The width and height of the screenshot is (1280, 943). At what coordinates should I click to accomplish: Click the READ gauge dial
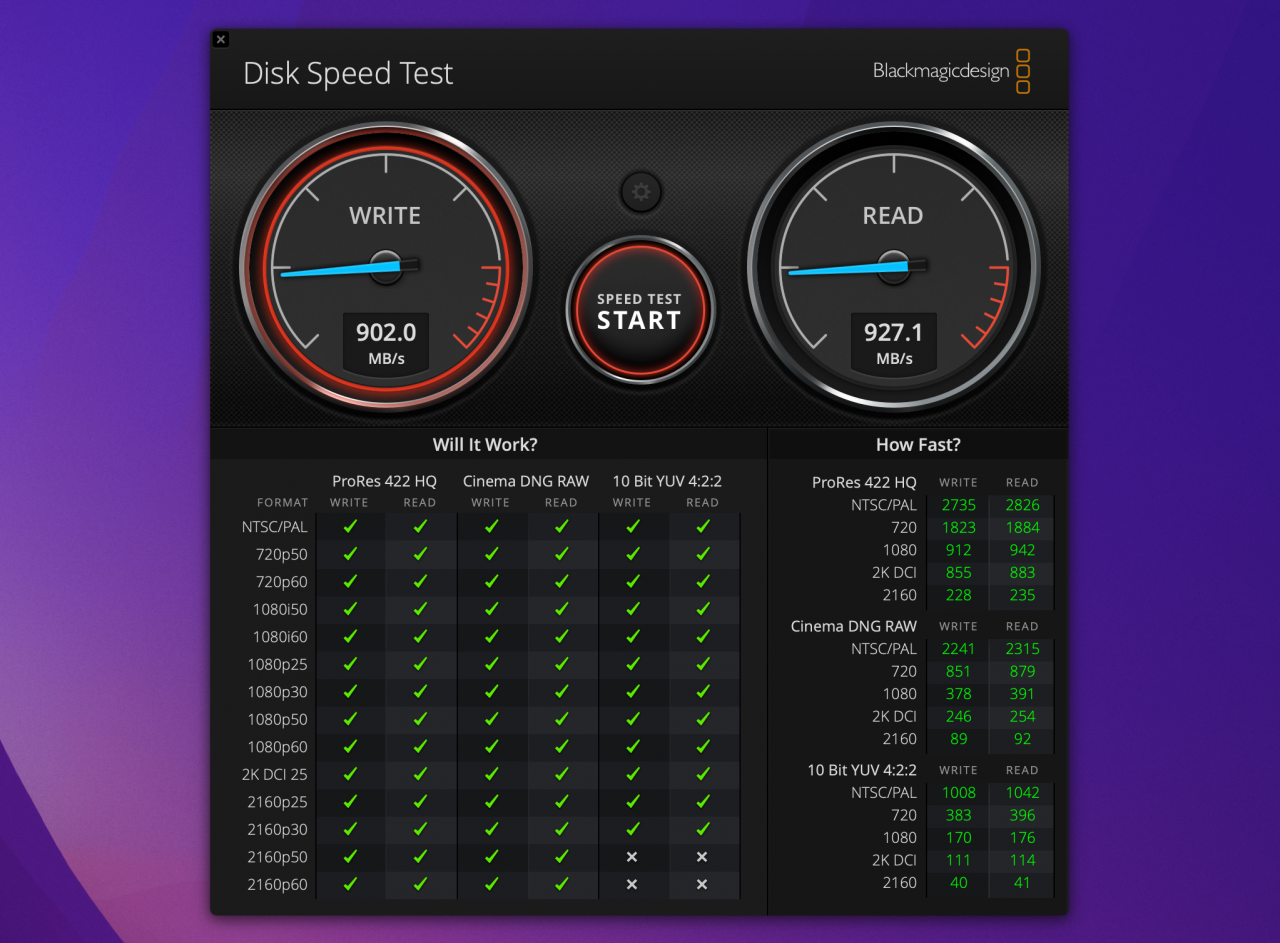click(x=893, y=267)
